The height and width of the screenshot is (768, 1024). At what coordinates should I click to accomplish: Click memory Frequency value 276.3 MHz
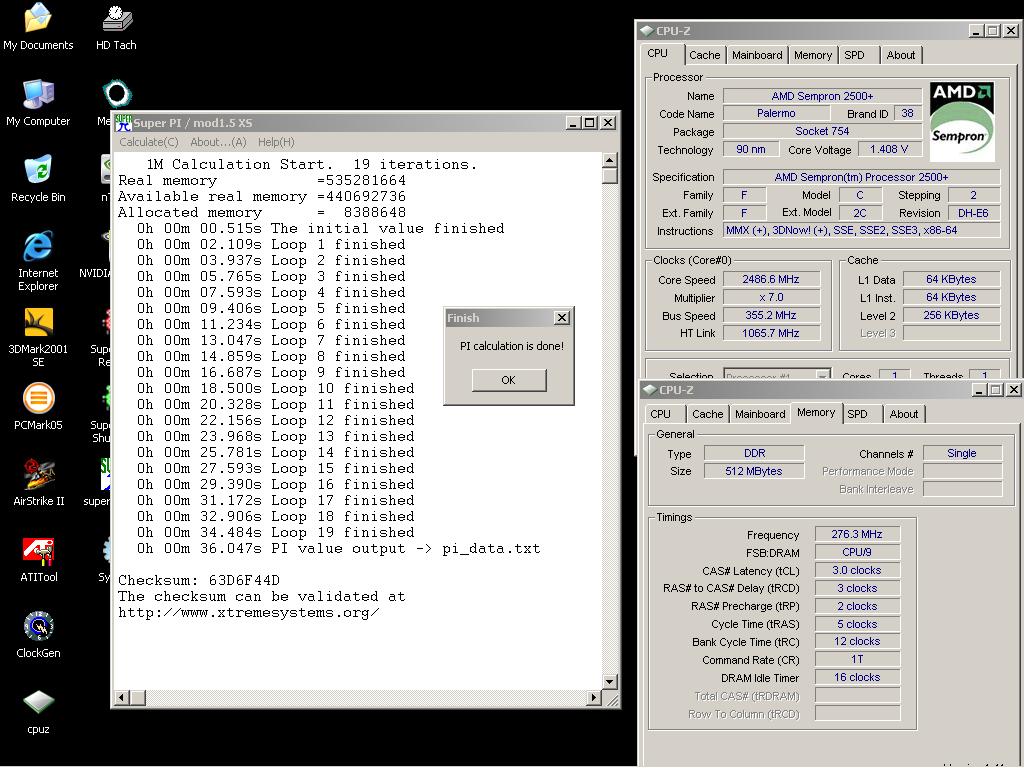[857, 534]
